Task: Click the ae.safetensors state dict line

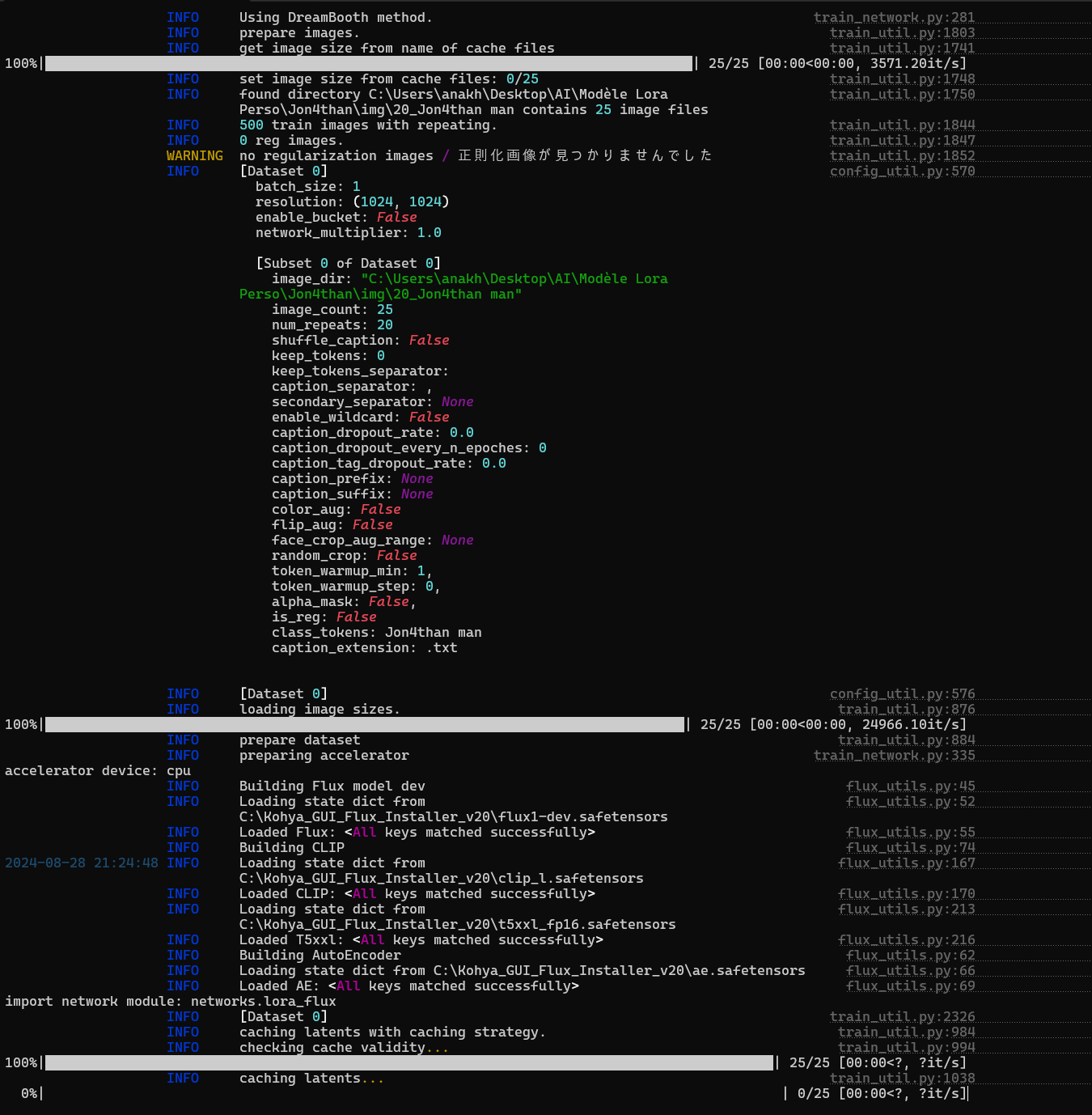Action: [523, 970]
